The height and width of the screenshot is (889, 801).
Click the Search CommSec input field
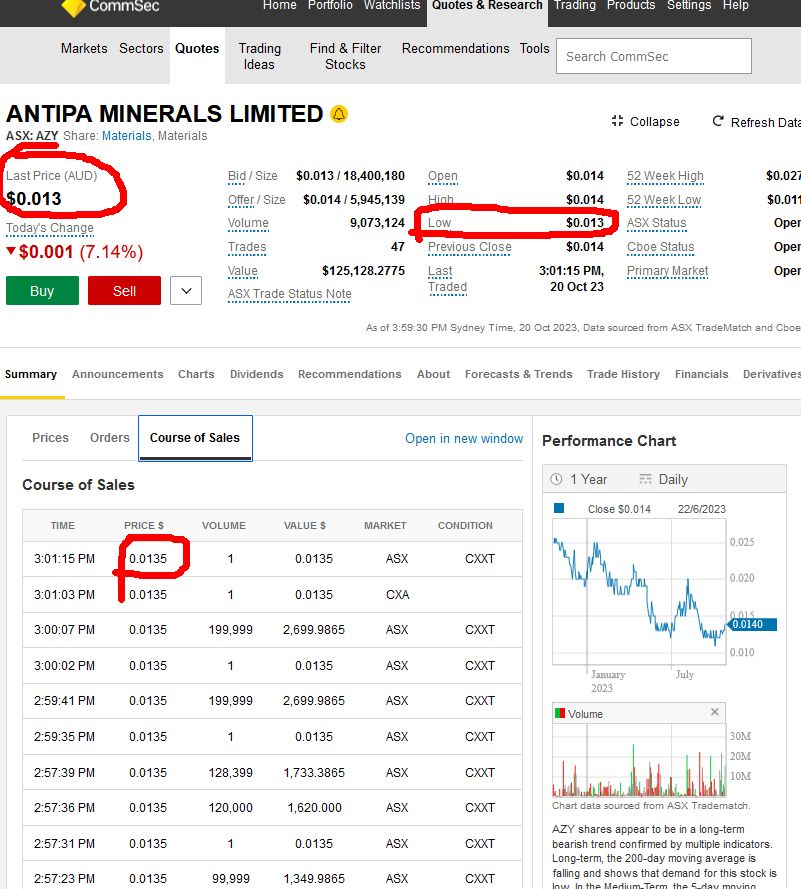(x=654, y=56)
